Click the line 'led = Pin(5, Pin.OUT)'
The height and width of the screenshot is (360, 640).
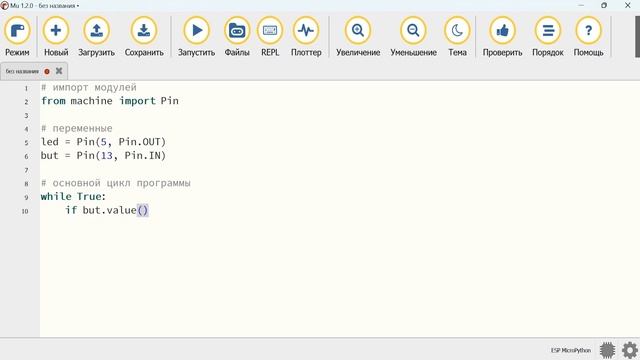click(103, 142)
